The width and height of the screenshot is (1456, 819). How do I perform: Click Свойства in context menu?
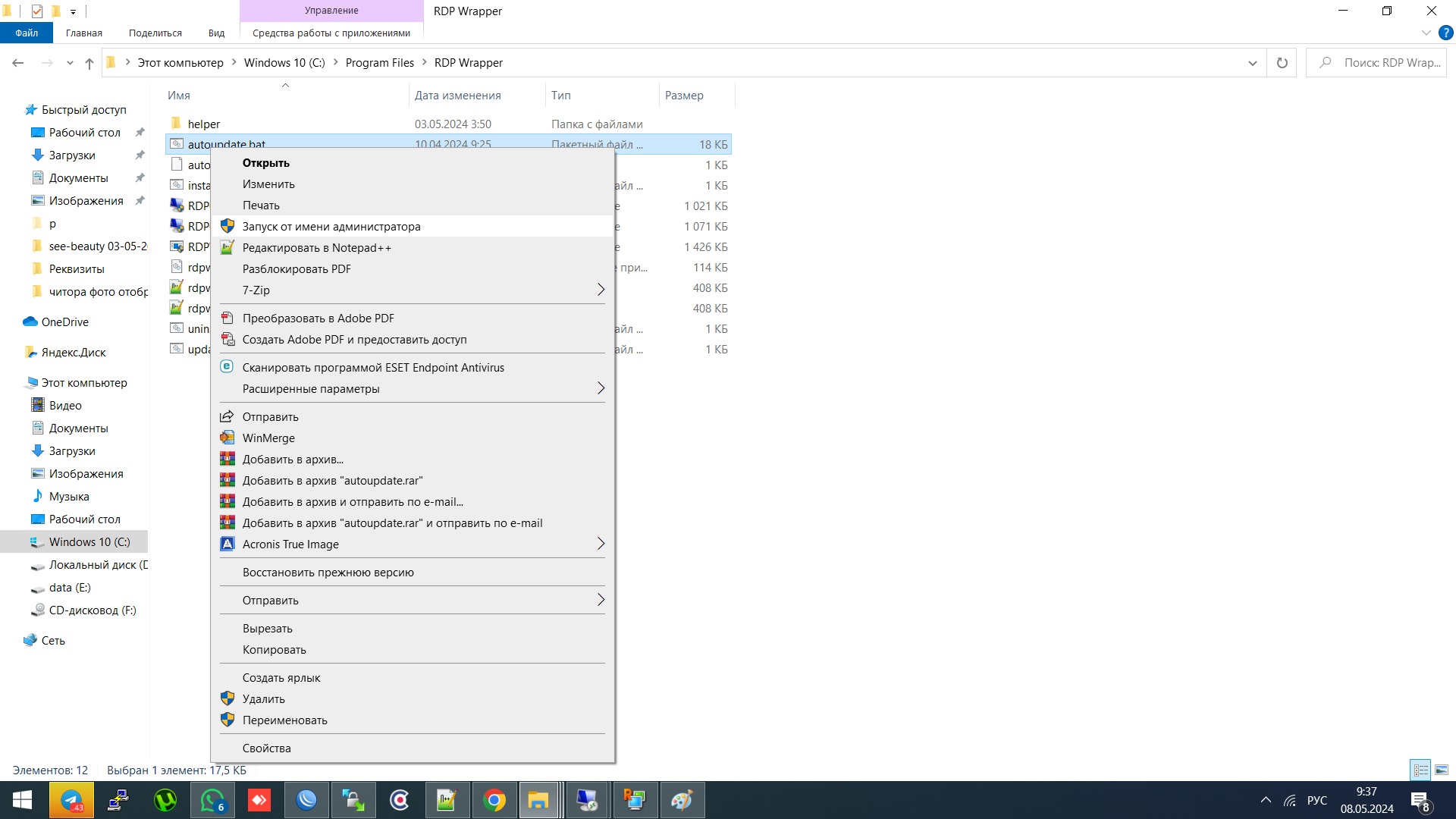point(412,748)
